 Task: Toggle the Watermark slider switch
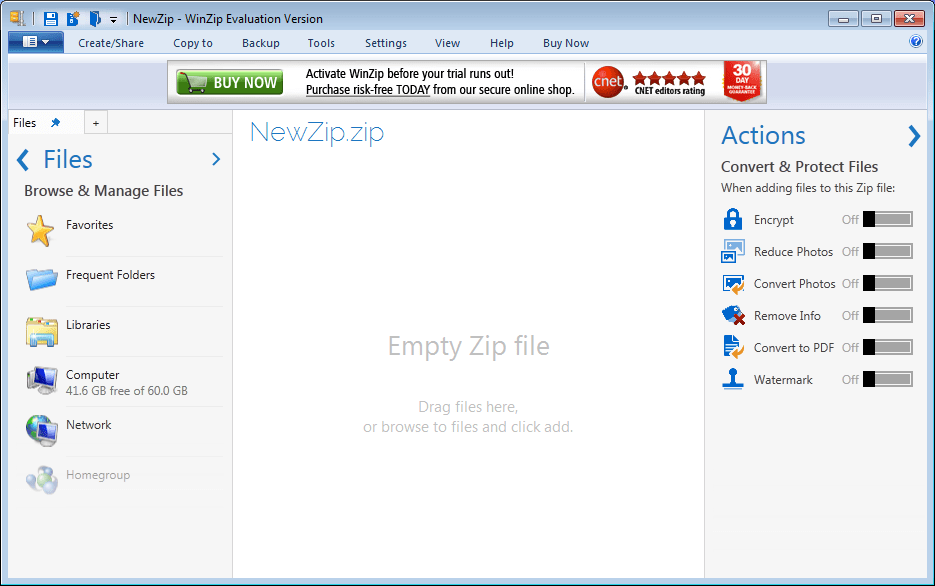pos(889,379)
